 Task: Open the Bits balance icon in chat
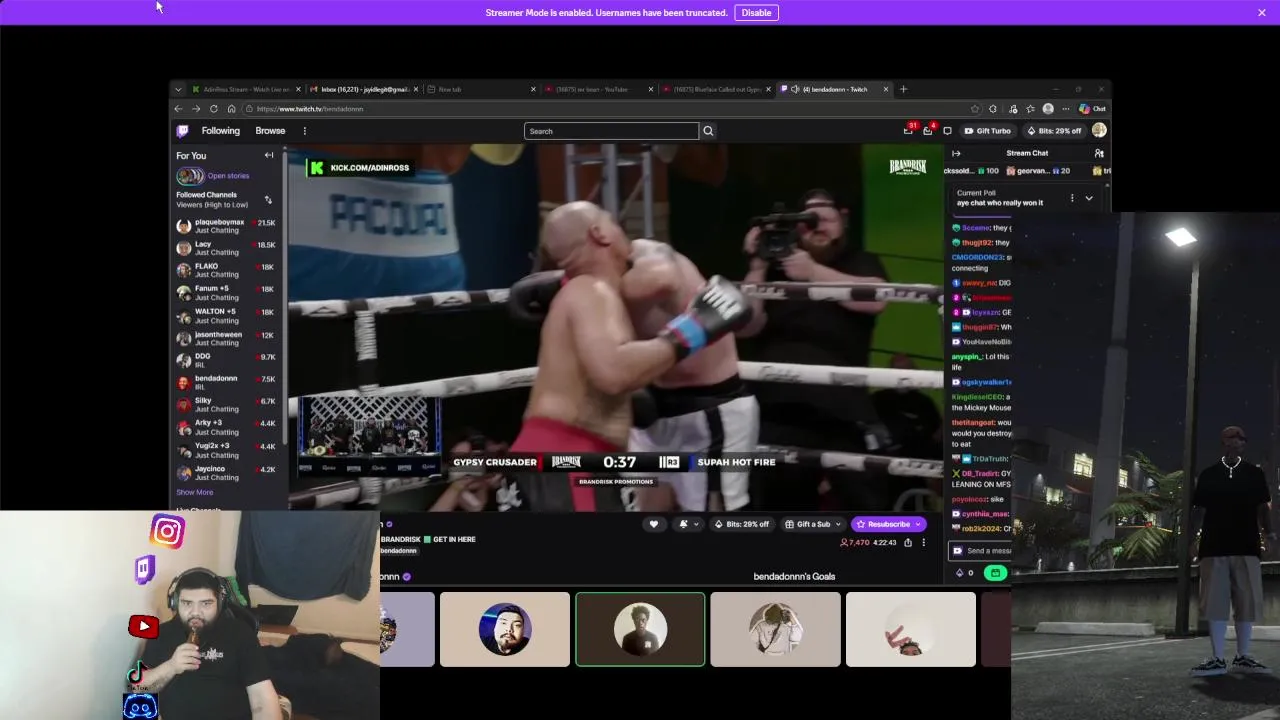[x=964, y=573]
